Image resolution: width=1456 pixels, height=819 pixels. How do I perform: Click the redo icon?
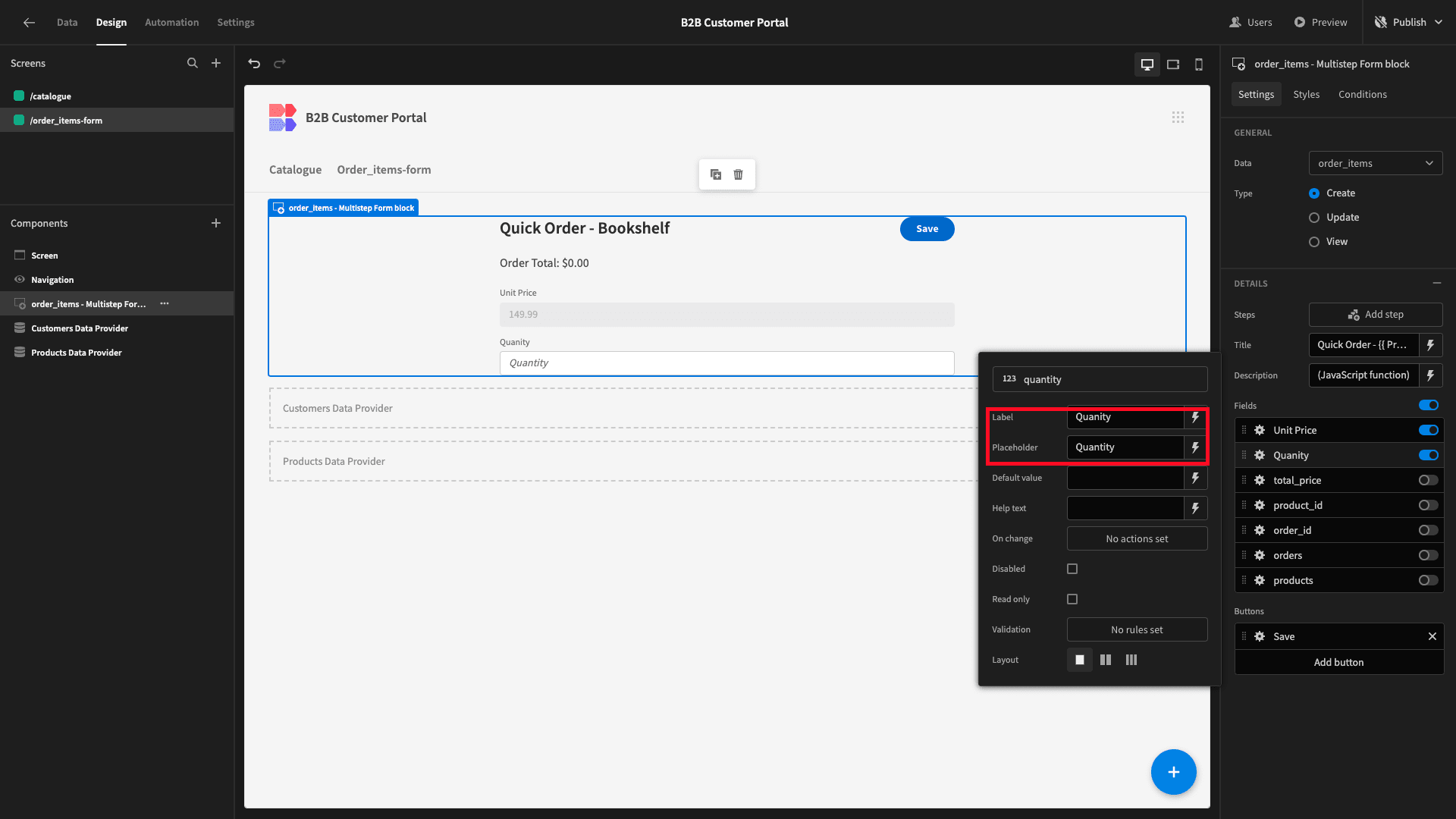280,64
